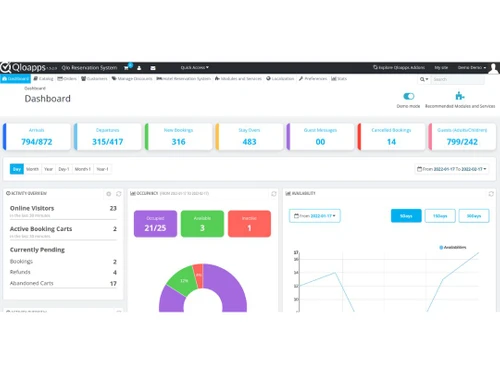Screen dimensions: 500x375
Task: Open Explore QloApps Addons link
Action: (399, 67)
